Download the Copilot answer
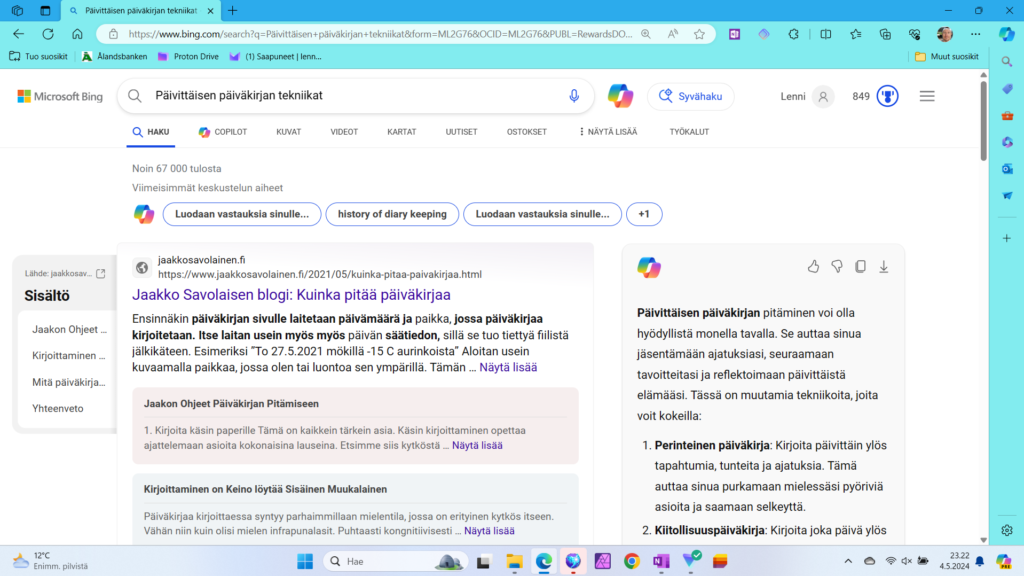Screen dimensions: 1024x576 click(x=884, y=266)
